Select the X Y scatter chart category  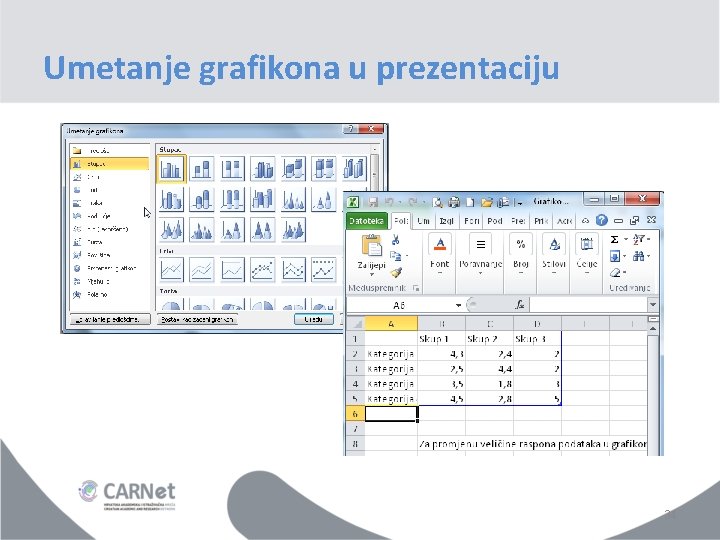(109, 229)
